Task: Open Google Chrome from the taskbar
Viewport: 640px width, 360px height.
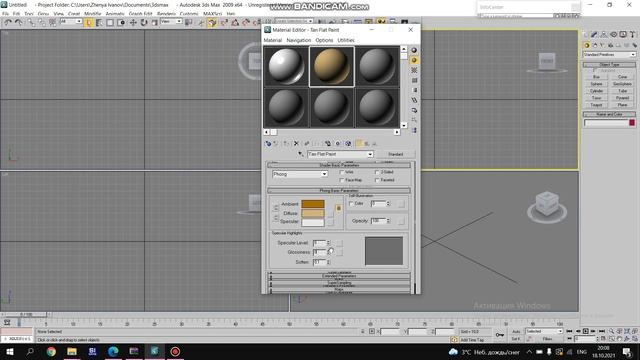Action: [51, 351]
